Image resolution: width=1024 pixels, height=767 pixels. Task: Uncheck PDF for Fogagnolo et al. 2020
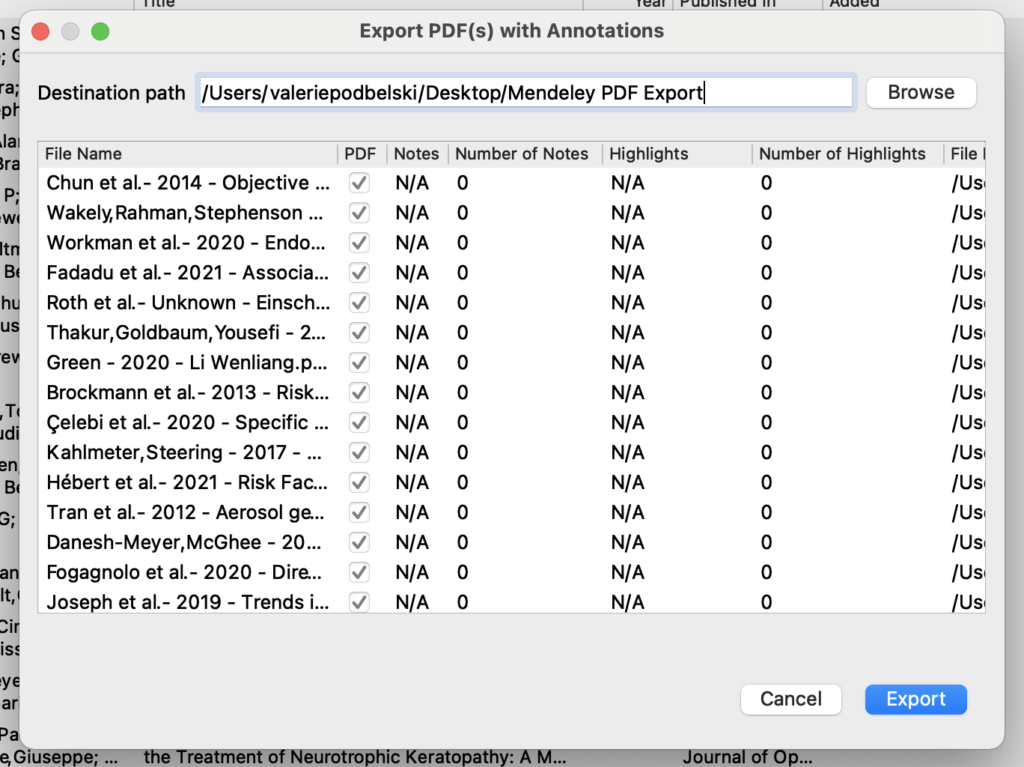[x=360, y=573]
